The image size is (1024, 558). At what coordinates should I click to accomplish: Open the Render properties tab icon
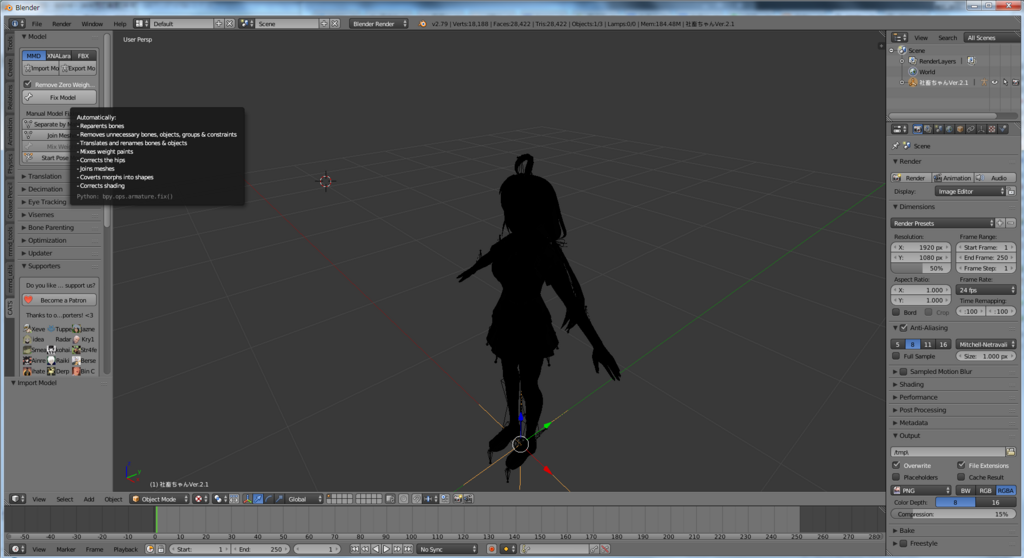pyautogui.click(x=918, y=129)
